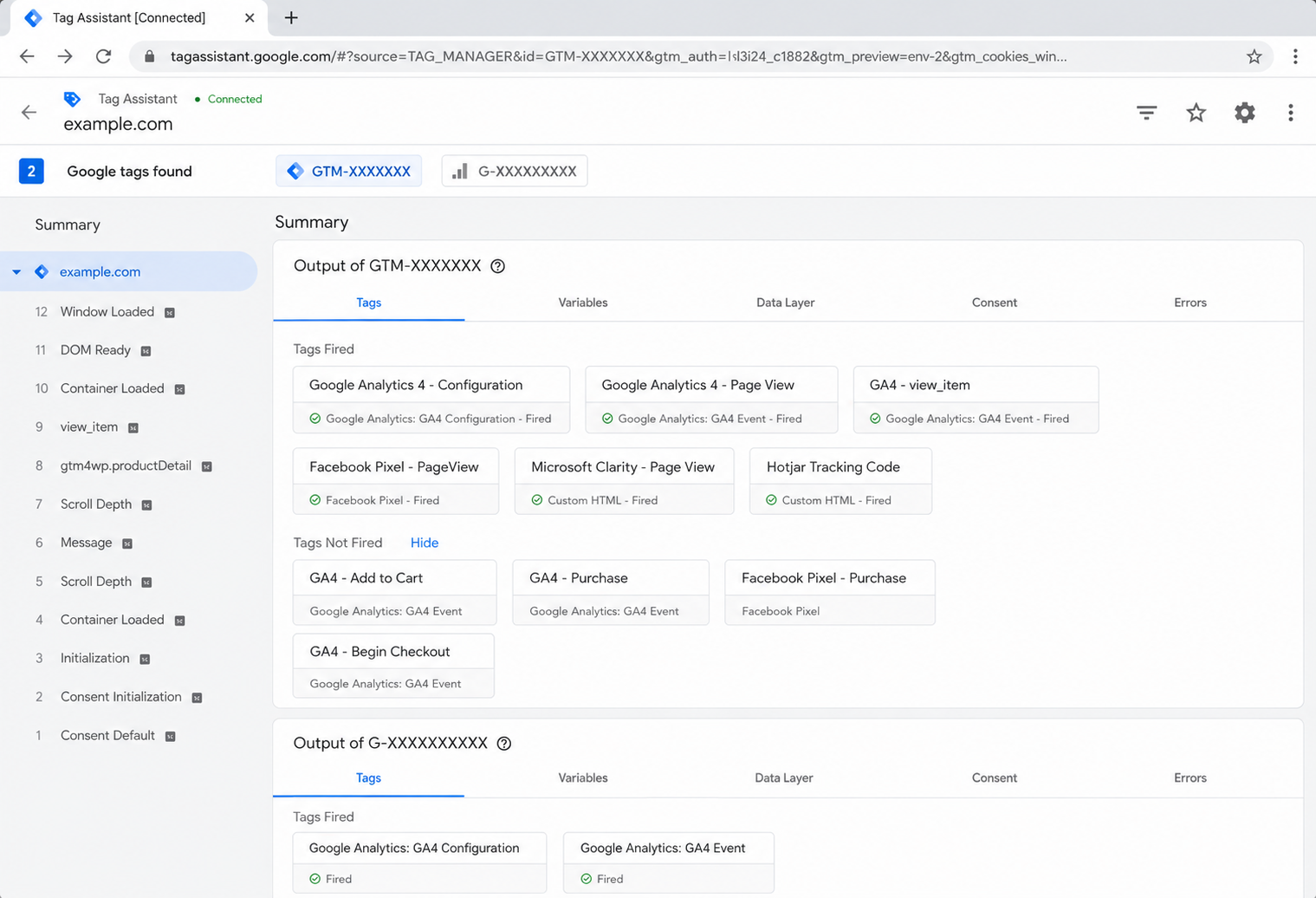Viewport: 1316px width, 898px height.
Task: Open Google Analytics 4 - Configuration tag card
Action: click(x=431, y=400)
